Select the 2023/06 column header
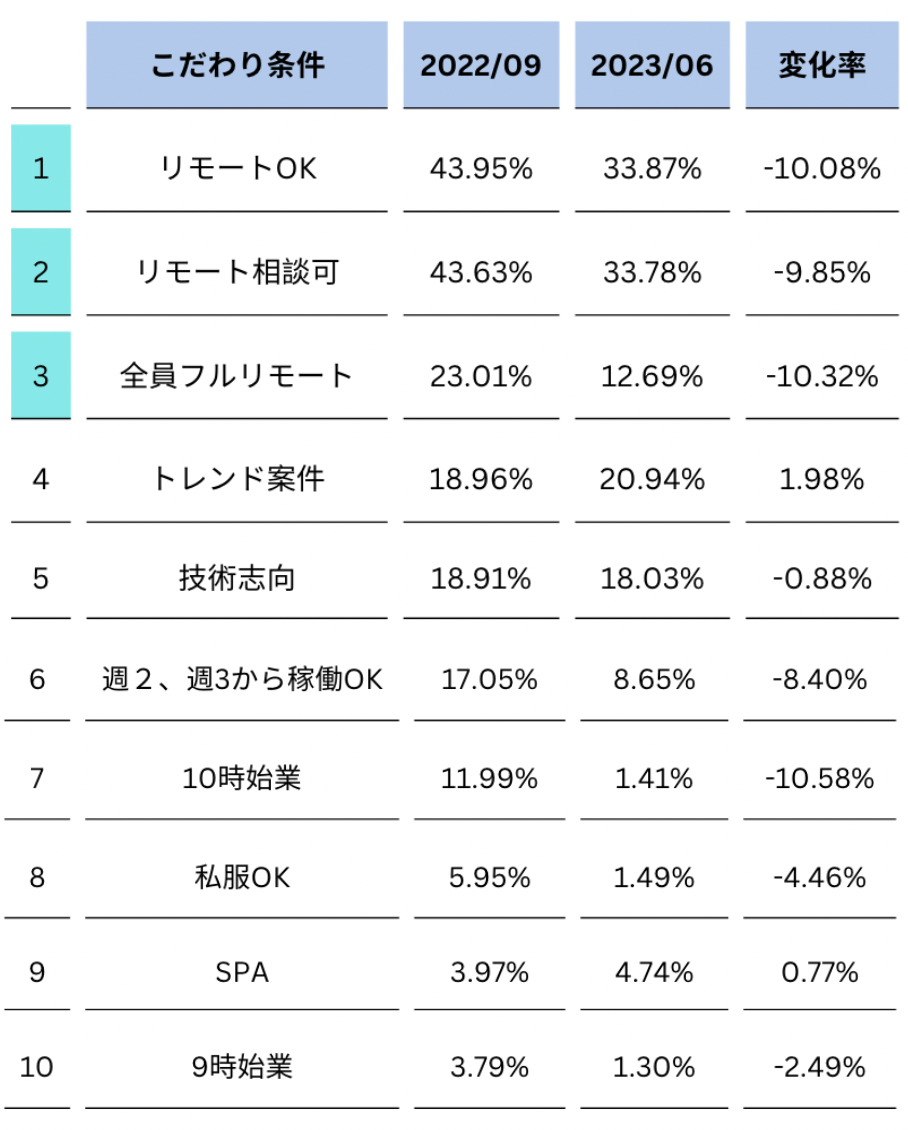The width and height of the screenshot is (908, 1130). coord(652,65)
